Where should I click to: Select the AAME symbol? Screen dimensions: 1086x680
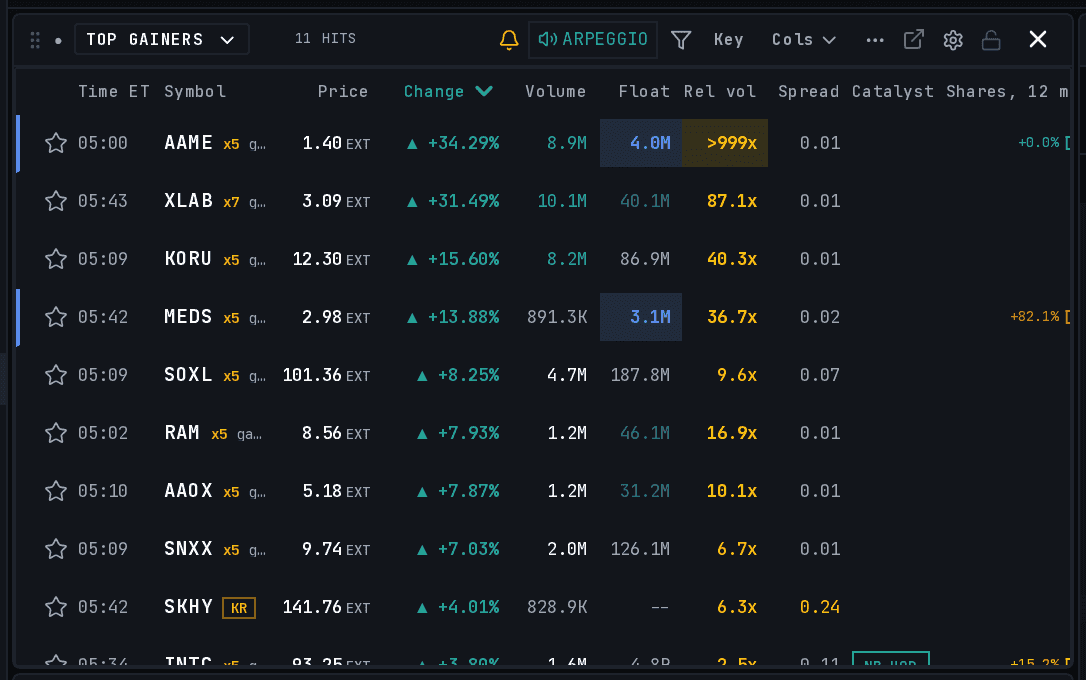pos(188,143)
